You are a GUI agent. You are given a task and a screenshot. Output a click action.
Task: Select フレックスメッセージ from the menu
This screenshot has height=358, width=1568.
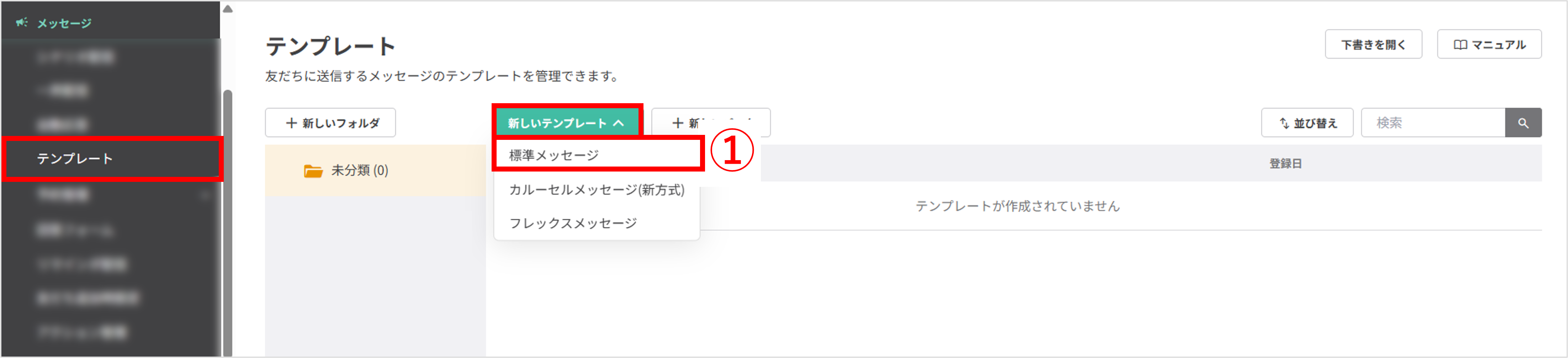(573, 222)
